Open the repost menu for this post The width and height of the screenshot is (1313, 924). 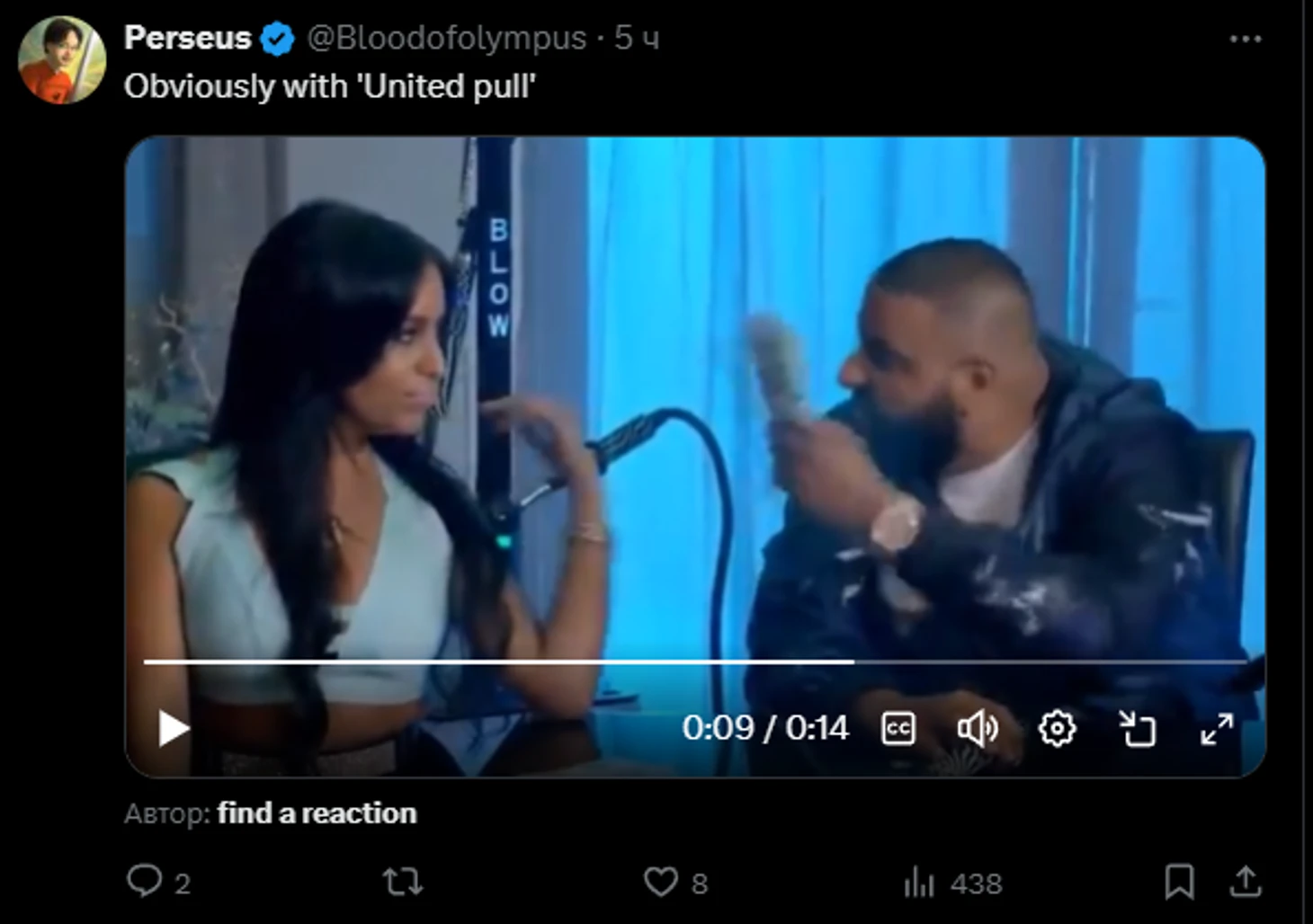402,882
